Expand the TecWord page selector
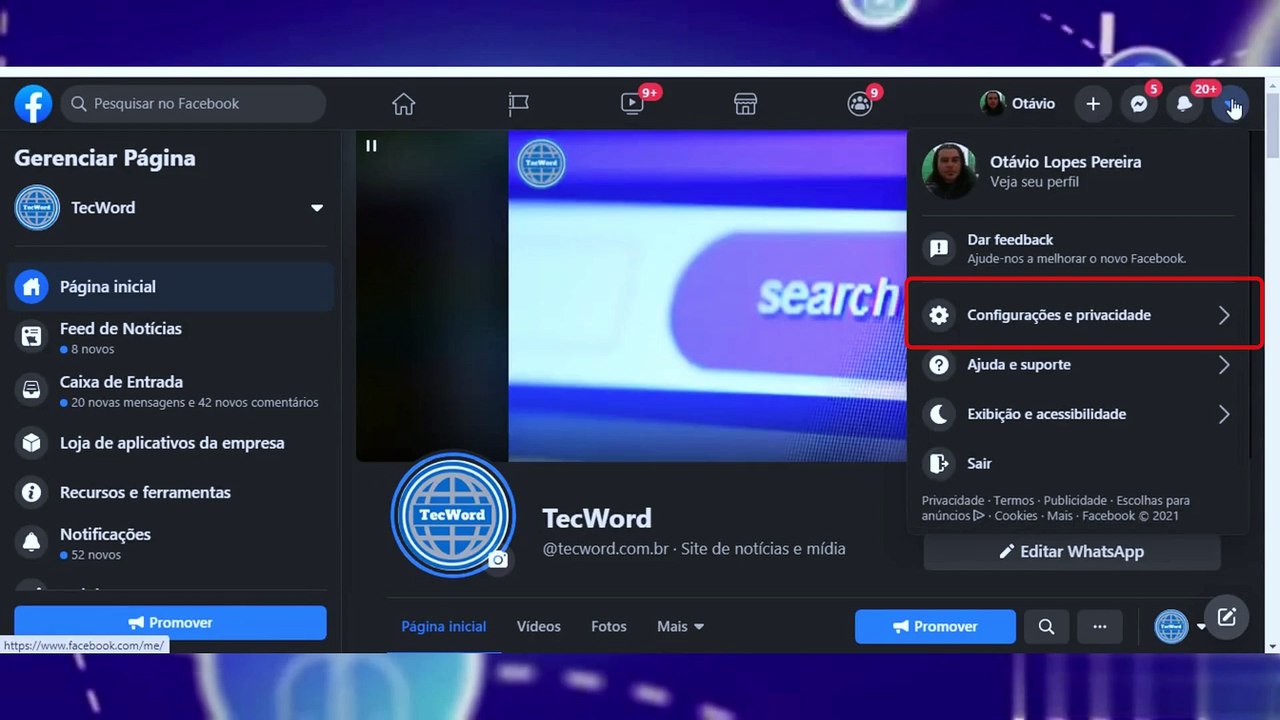1280x720 pixels. [317, 208]
